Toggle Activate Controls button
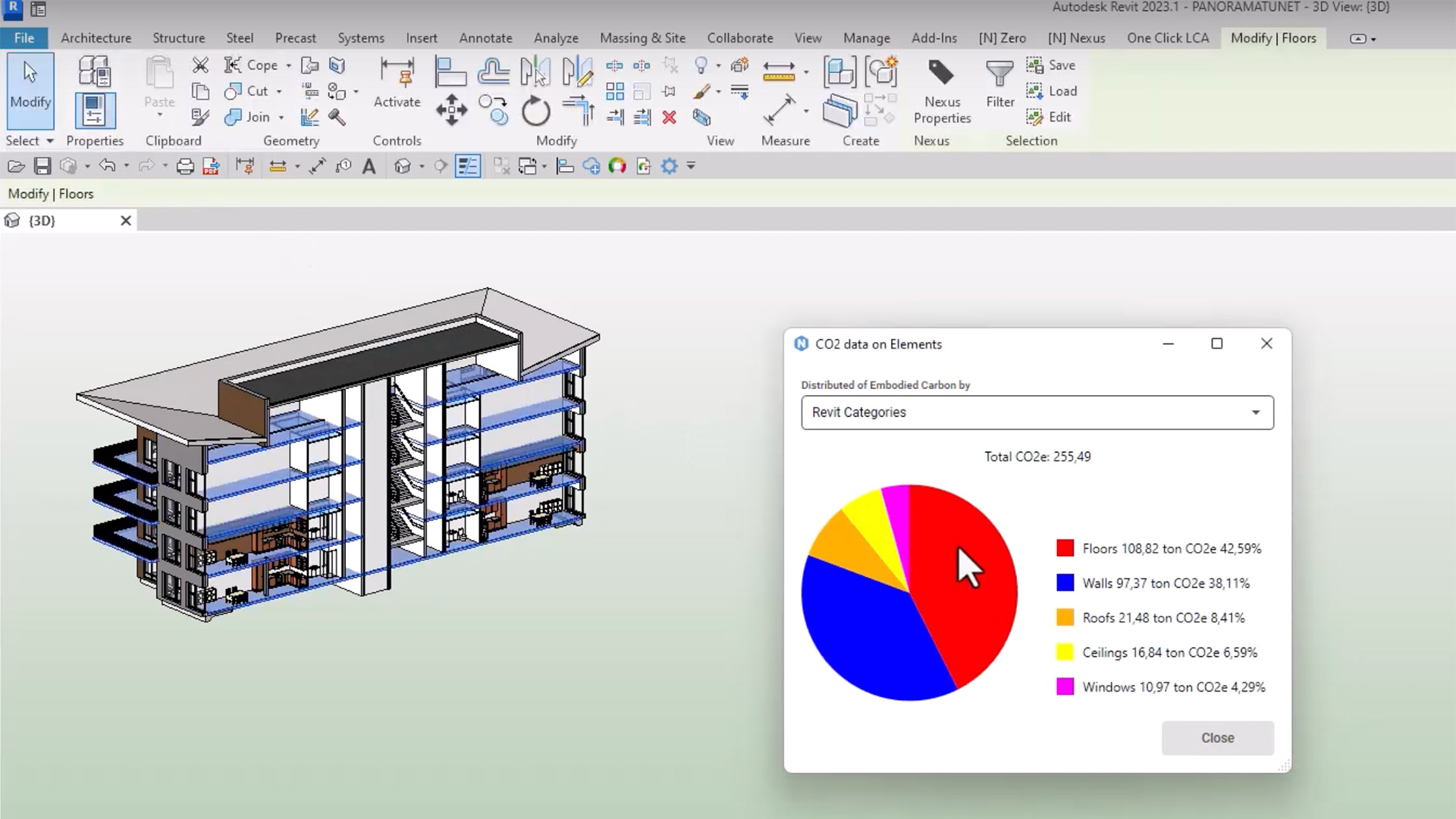 [x=397, y=83]
